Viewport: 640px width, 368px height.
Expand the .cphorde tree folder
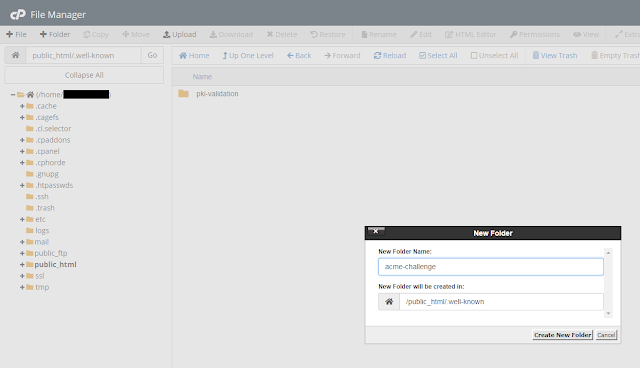click(x=22, y=163)
